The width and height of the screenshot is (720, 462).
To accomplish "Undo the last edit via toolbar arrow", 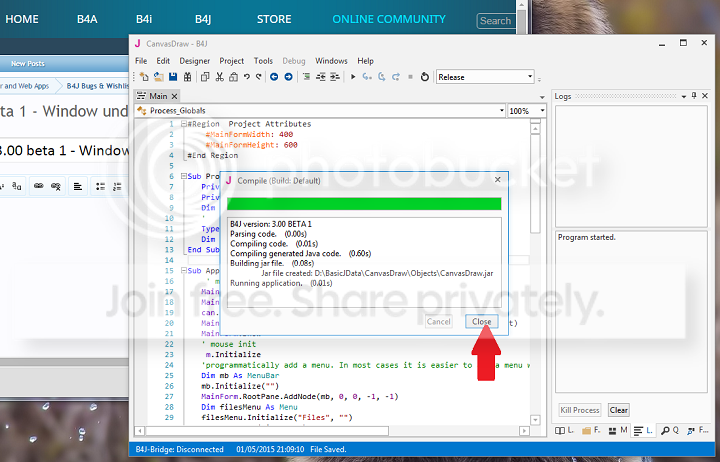I will click(247, 77).
